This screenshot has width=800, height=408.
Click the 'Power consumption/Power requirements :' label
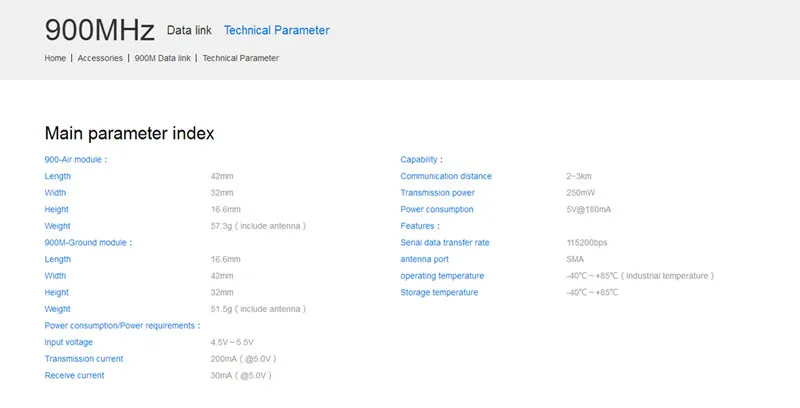click(122, 326)
